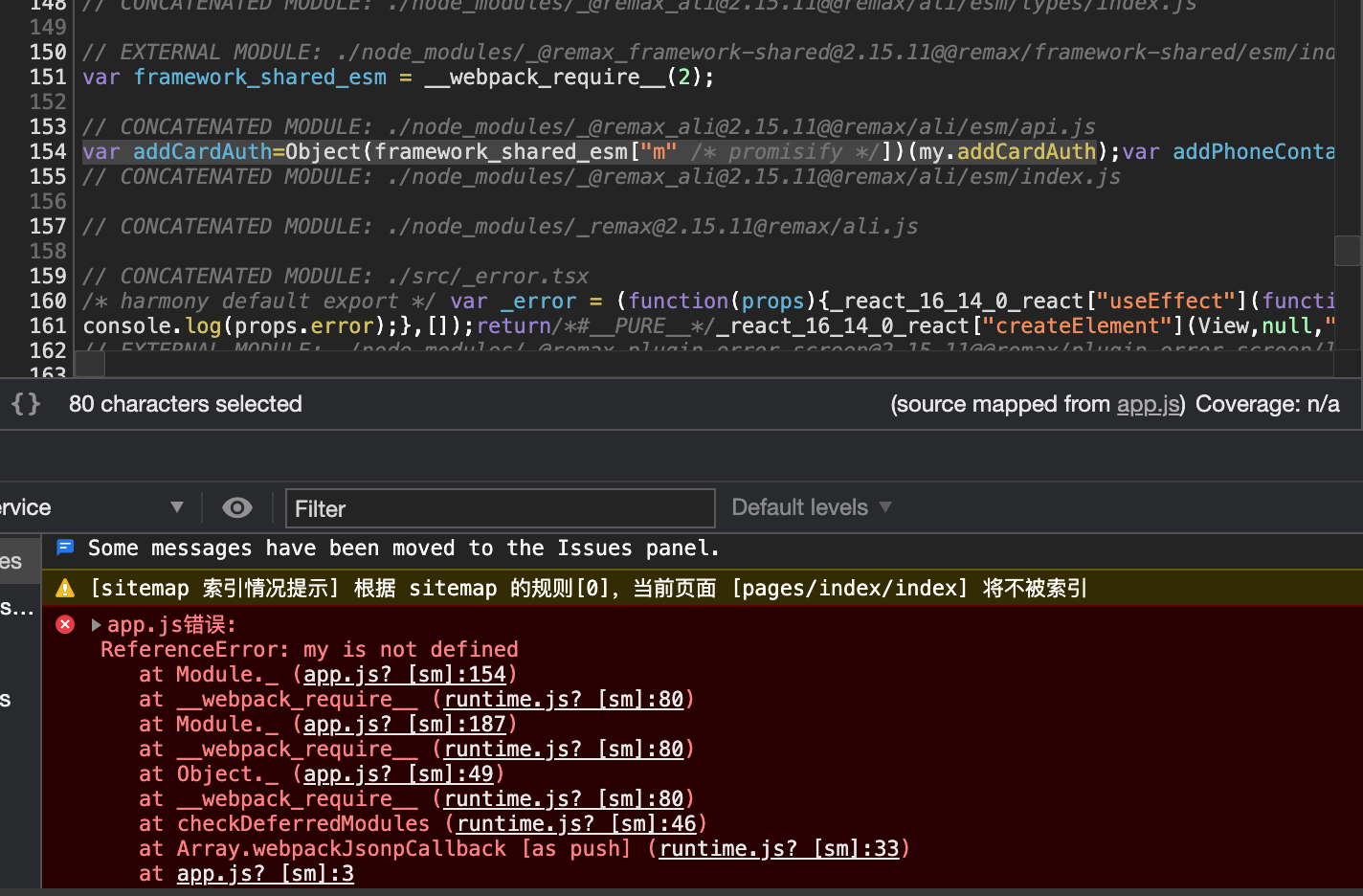
Task: Follow the app.js? [sm]:154 stack link
Action: (x=405, y=674)
